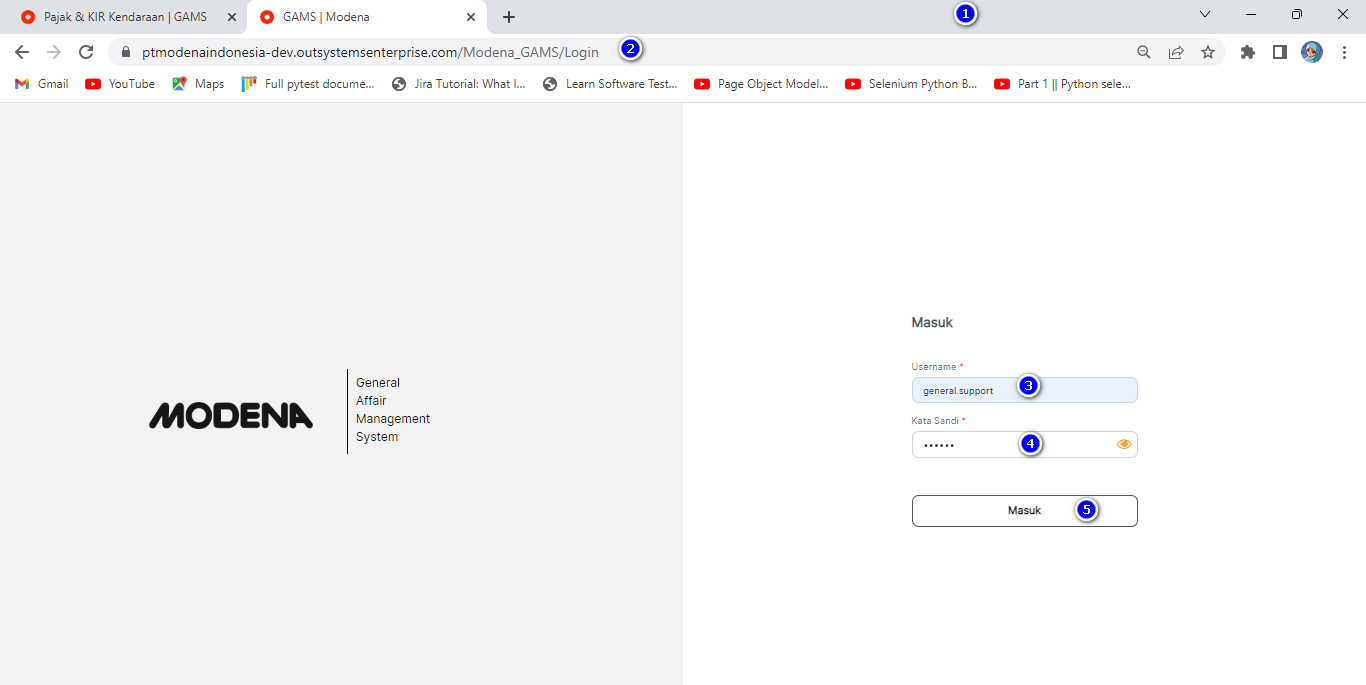1366x685 pixels.
Task: Toggle the browser side panel
Action: coord(1279,52)
